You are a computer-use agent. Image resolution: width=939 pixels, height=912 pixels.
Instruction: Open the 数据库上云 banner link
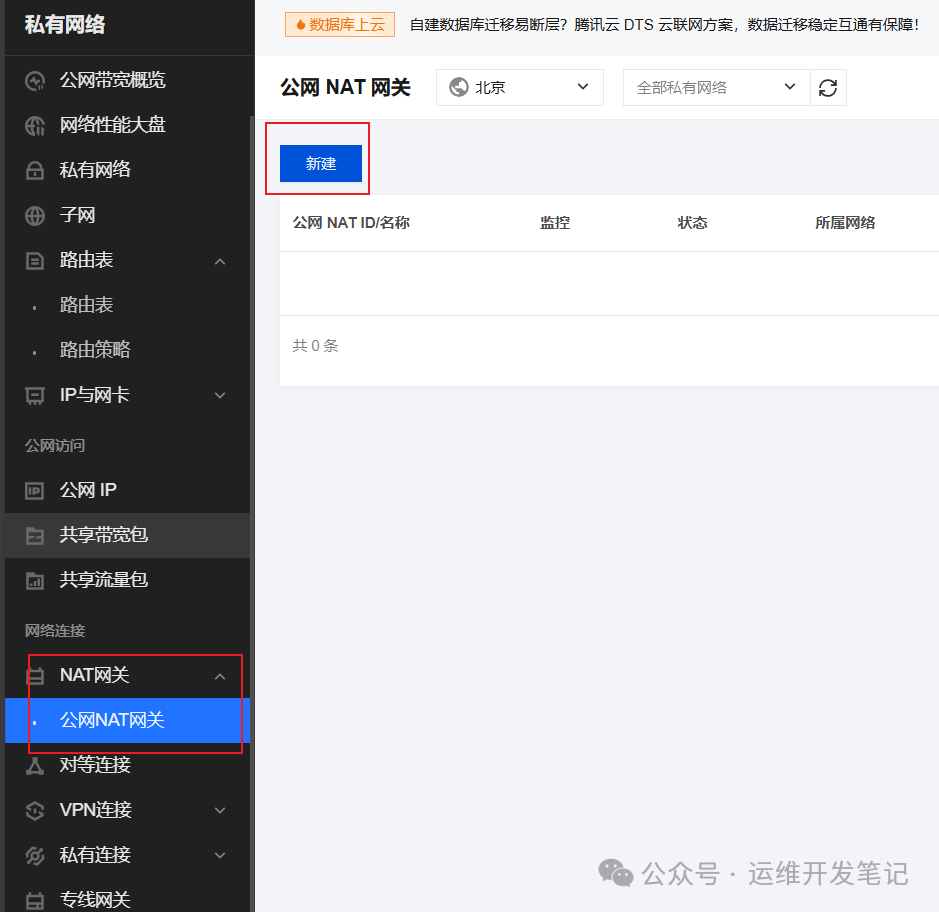click(339, 24)
